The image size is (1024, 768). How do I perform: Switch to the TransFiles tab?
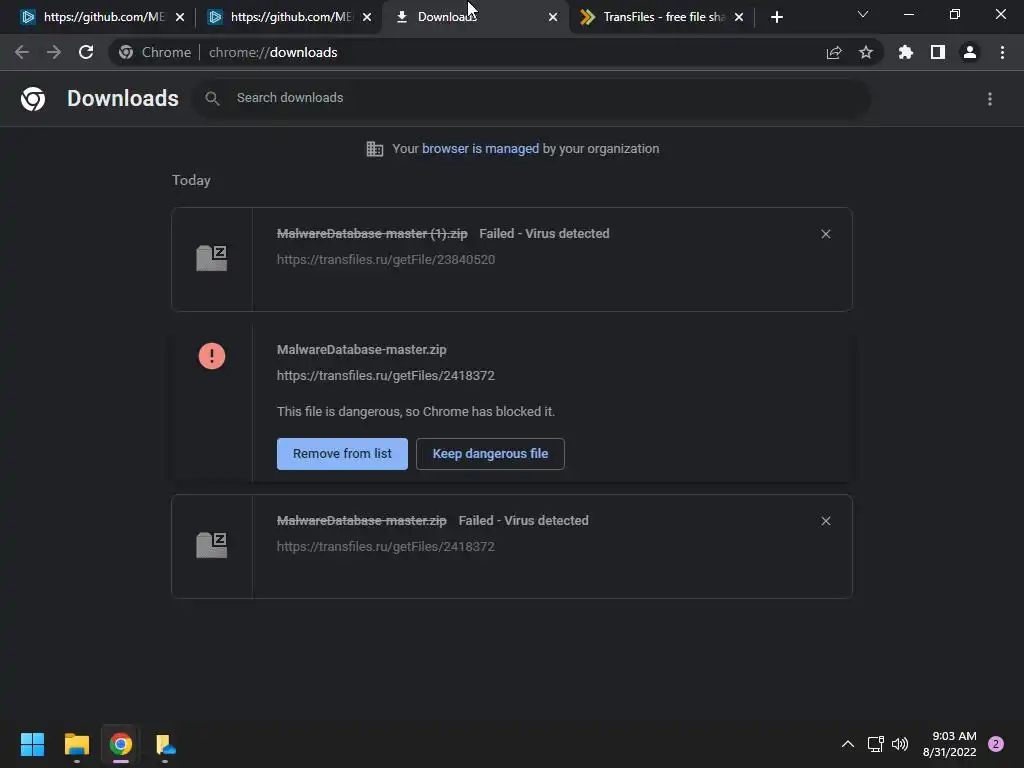pyautogui.click(x=662, y=17)
